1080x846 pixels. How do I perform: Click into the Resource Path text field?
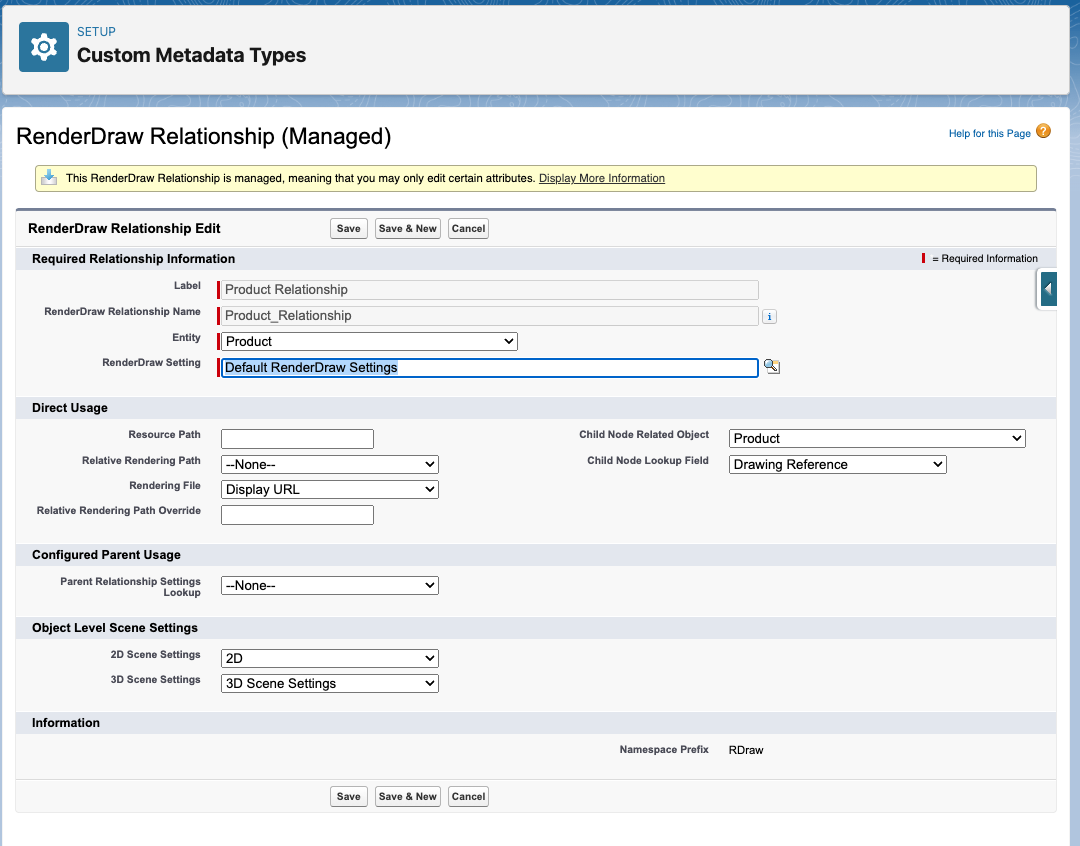pyautogui.click(x=297, y=439)
